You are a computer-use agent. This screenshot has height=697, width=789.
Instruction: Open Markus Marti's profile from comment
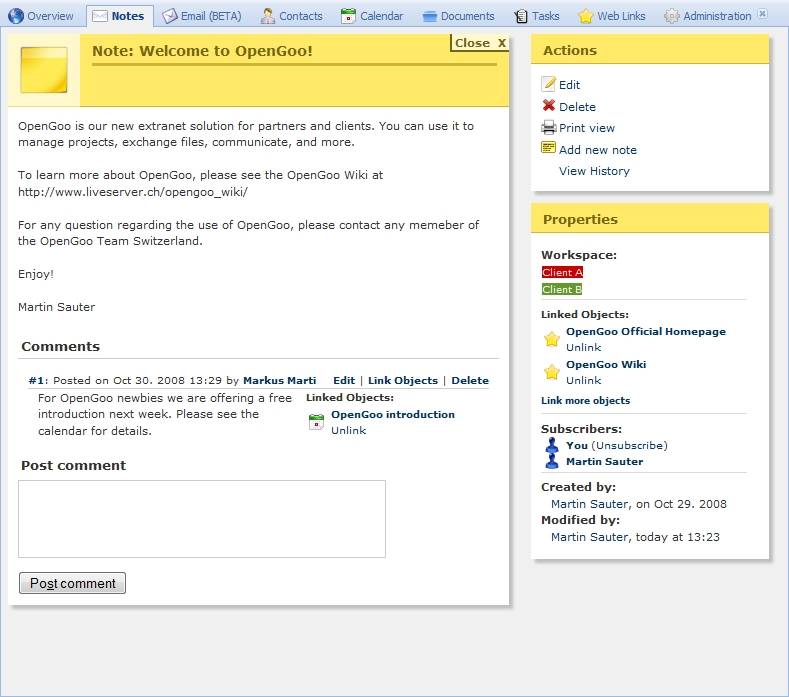[279, 381]
